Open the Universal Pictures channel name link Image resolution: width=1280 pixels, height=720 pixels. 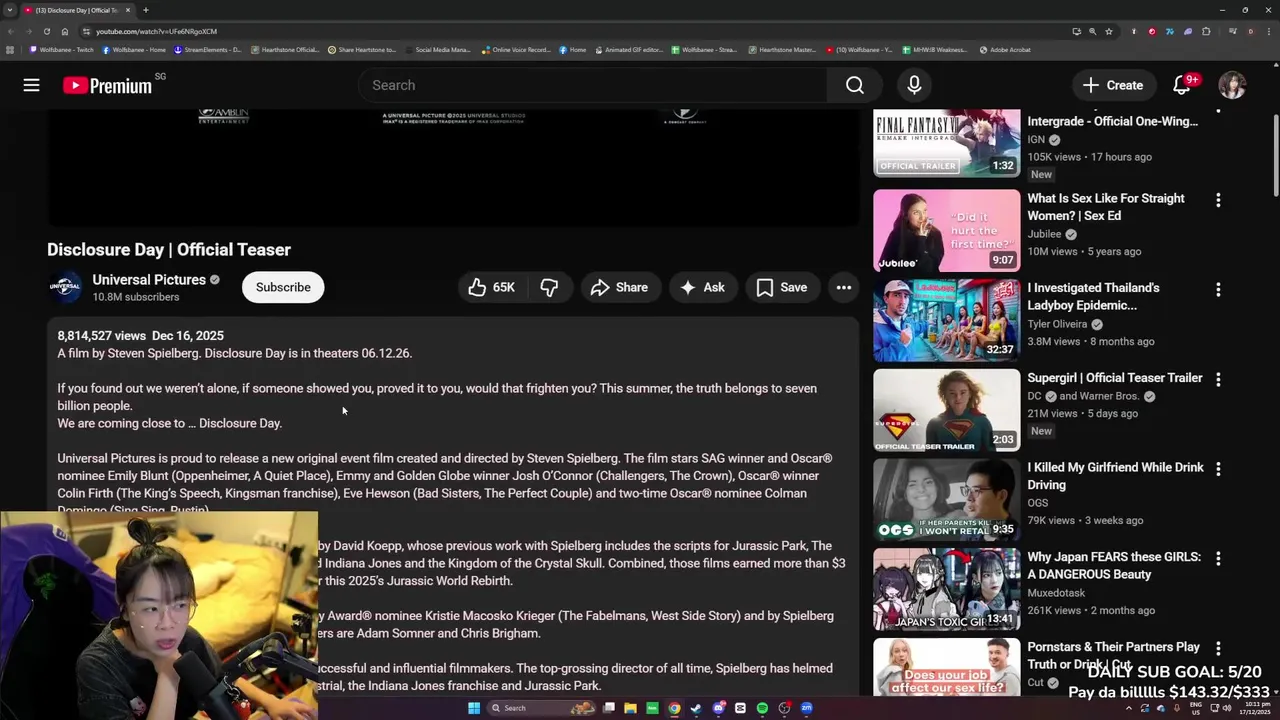coord(149,280)
